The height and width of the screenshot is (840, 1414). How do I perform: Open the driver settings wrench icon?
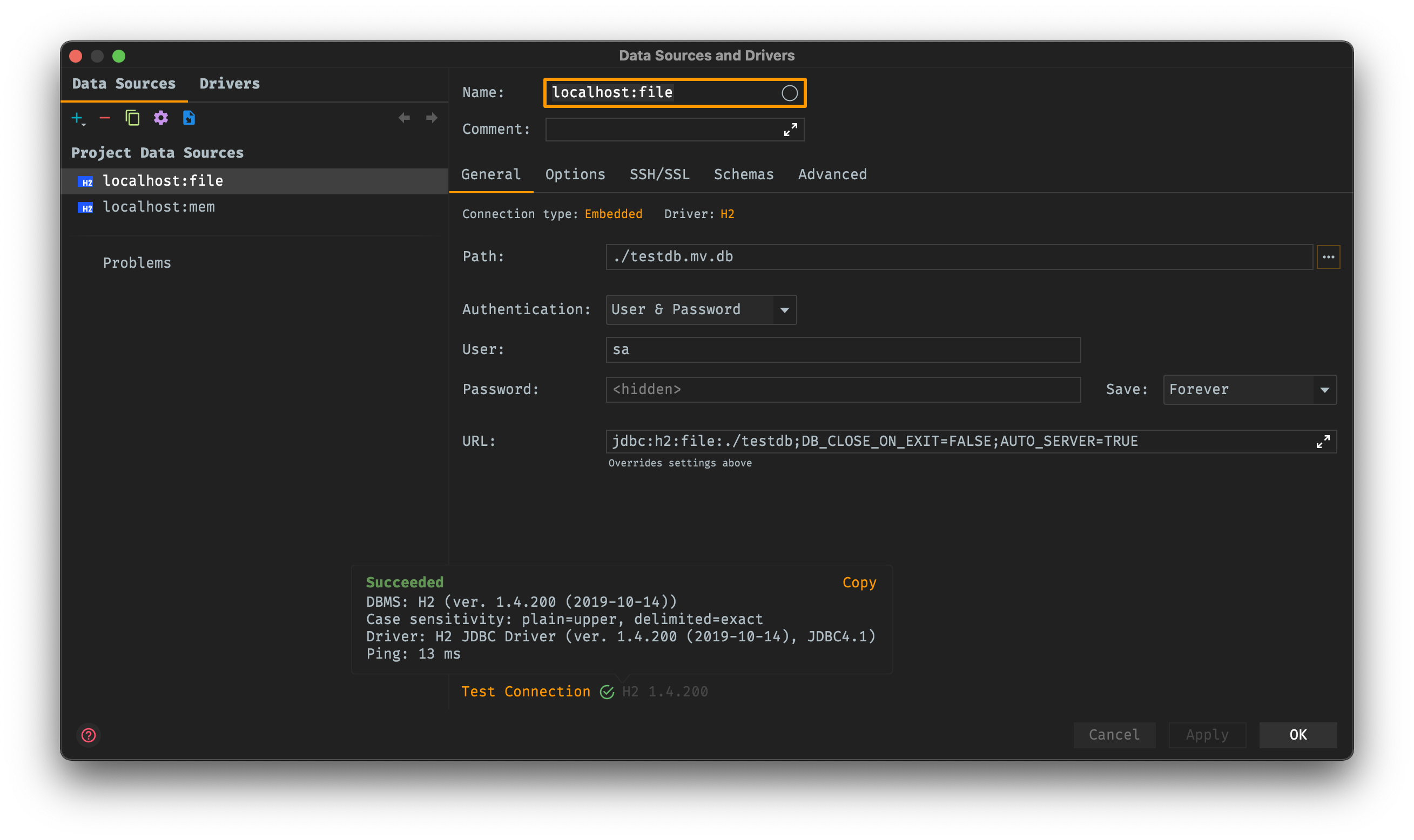[161, 118]
